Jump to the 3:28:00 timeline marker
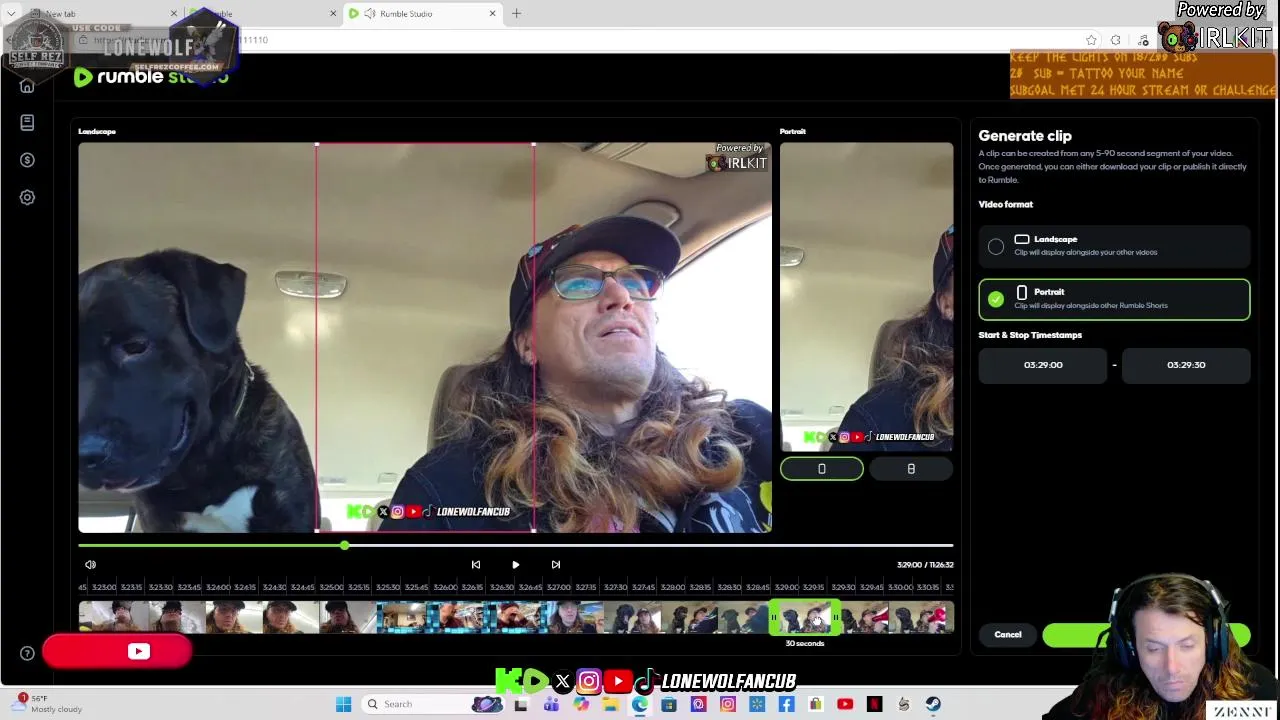Viewport: 1280px width, 720px height. pos(672,587)
